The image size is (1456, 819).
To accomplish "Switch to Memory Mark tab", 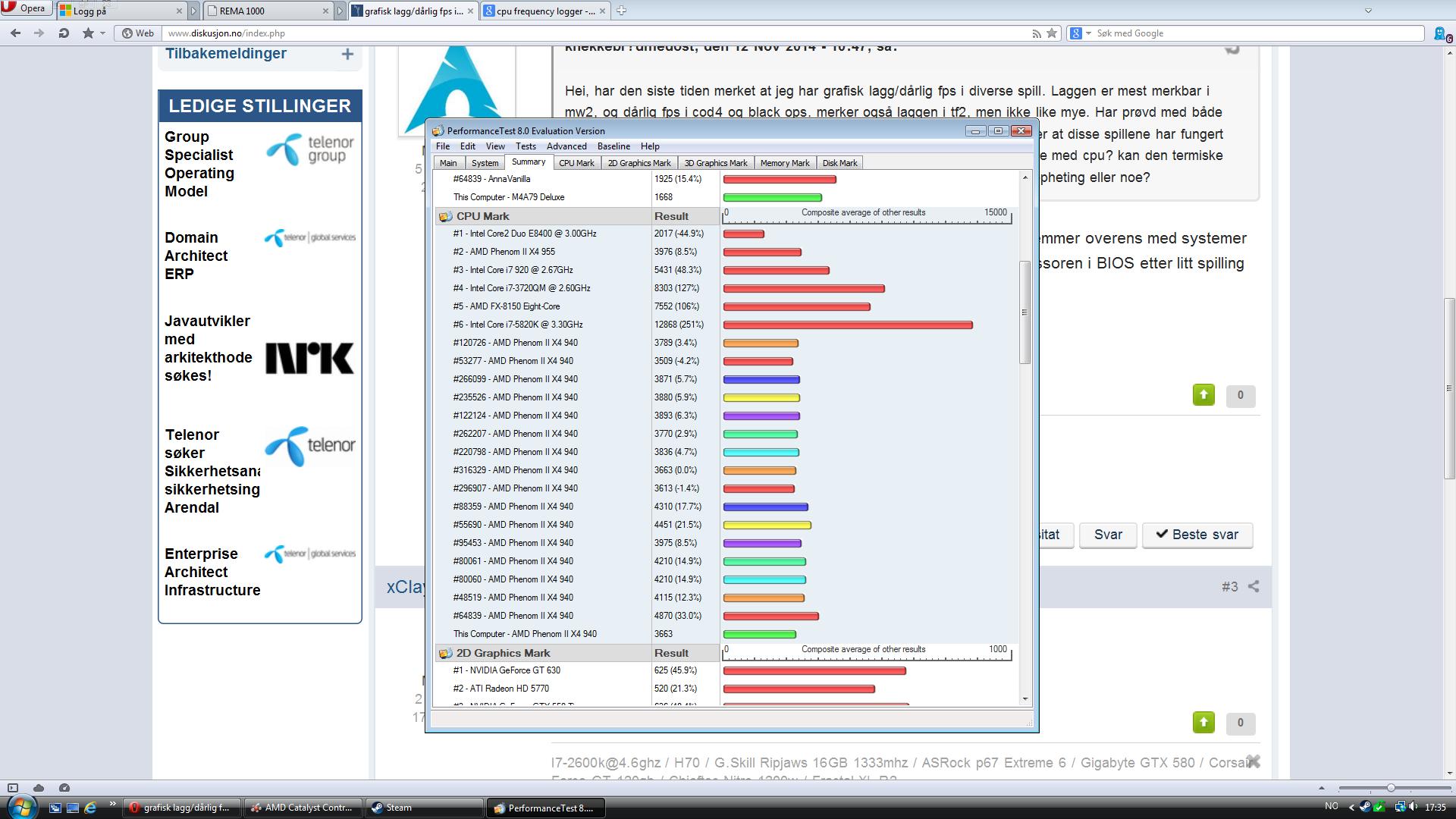I will point(785,163).
